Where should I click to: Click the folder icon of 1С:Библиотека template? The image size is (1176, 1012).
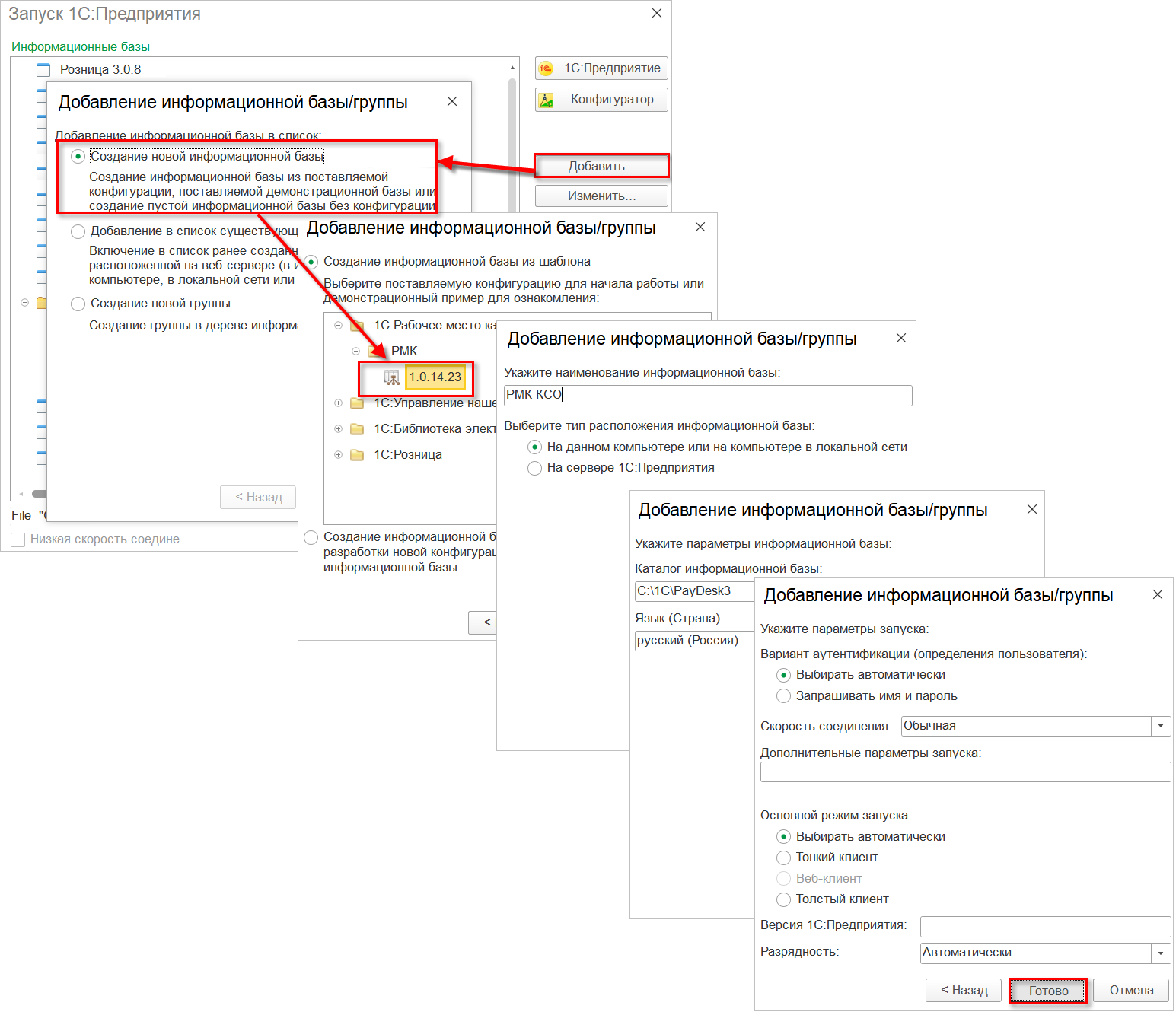point(357,429)
